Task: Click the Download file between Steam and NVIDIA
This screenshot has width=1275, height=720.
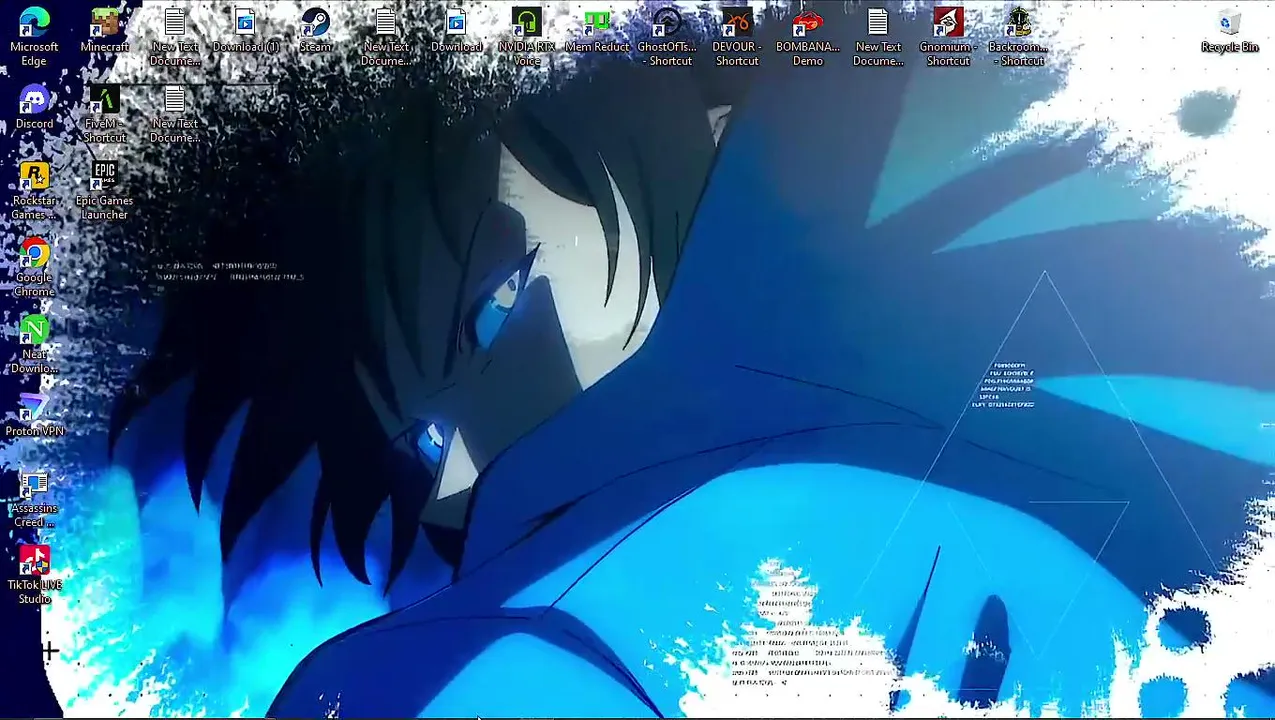Action: pos(456,31)
